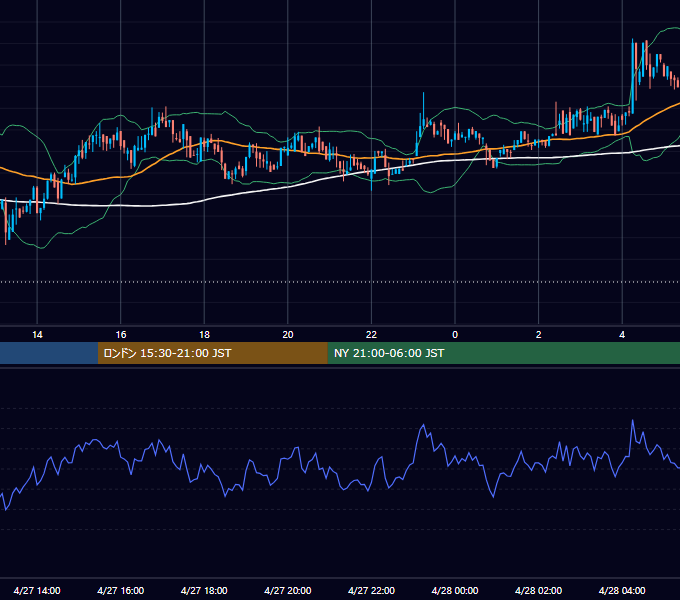Click the 4/27 14:00 date label
The image size is (680, 600).
pyautogui.click(x=37, y=590)
